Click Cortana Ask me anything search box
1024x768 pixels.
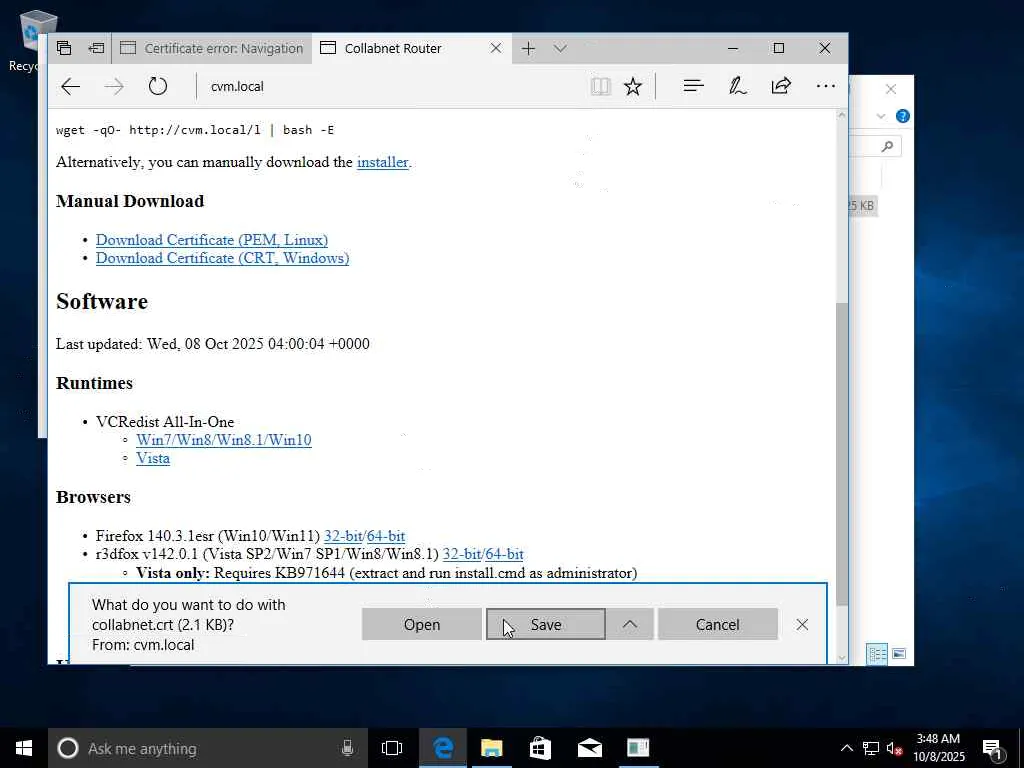(209, 748)
